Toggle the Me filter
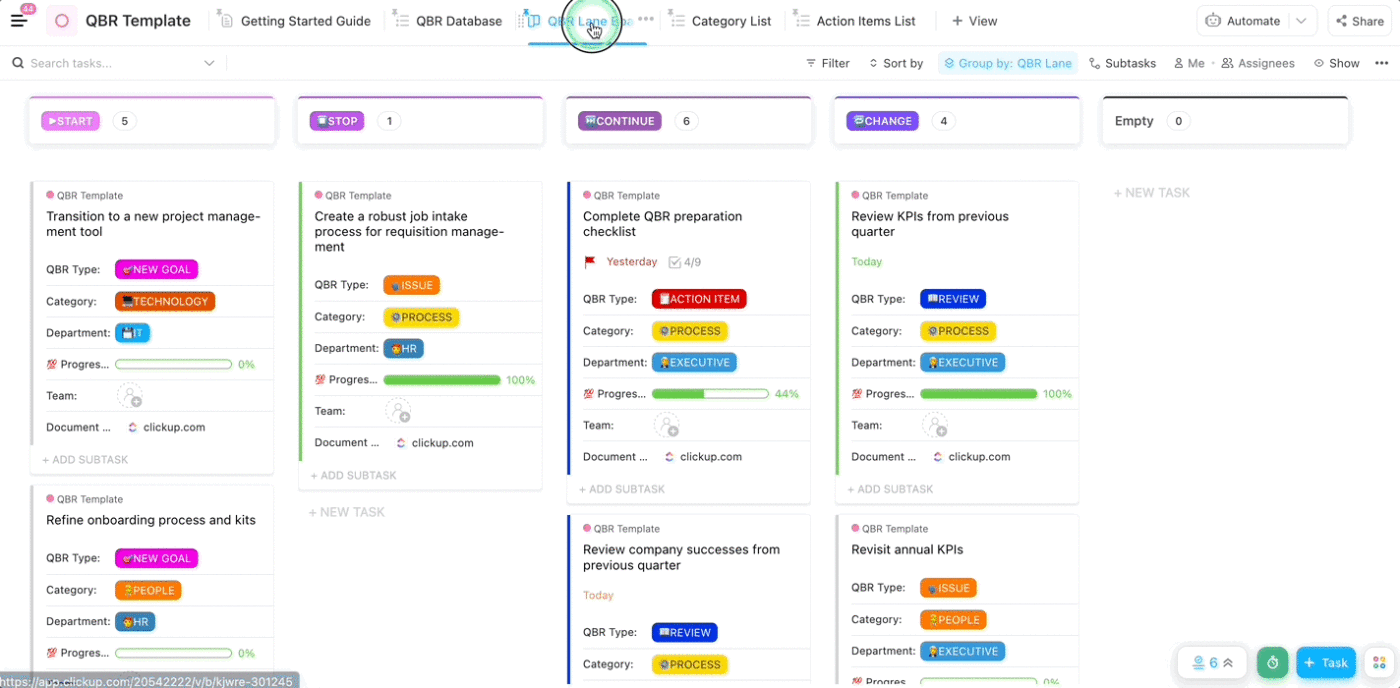Screen dimensions: 1400x688 coord(1189,63)
